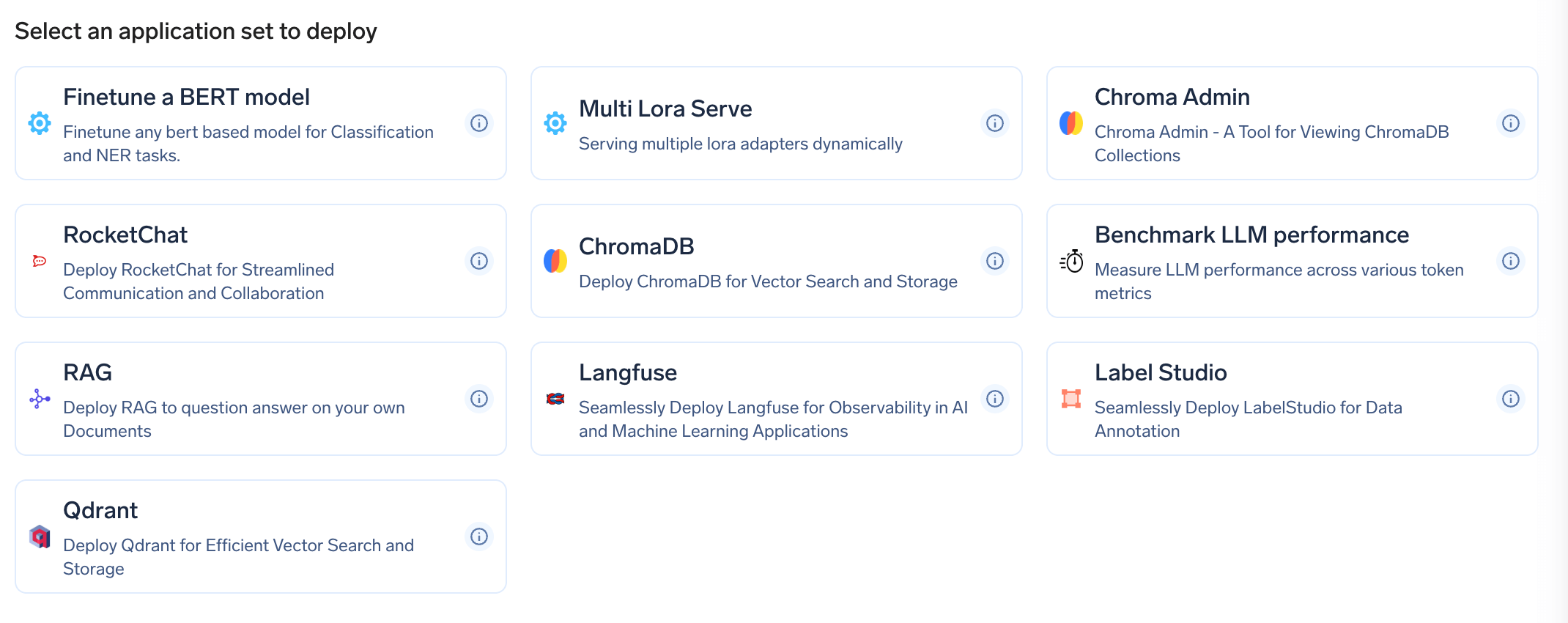This screenshot has height=623, width=1568.
Task: Click the Chroma Admin multicolor logo icon
Action: [1071, 123]
